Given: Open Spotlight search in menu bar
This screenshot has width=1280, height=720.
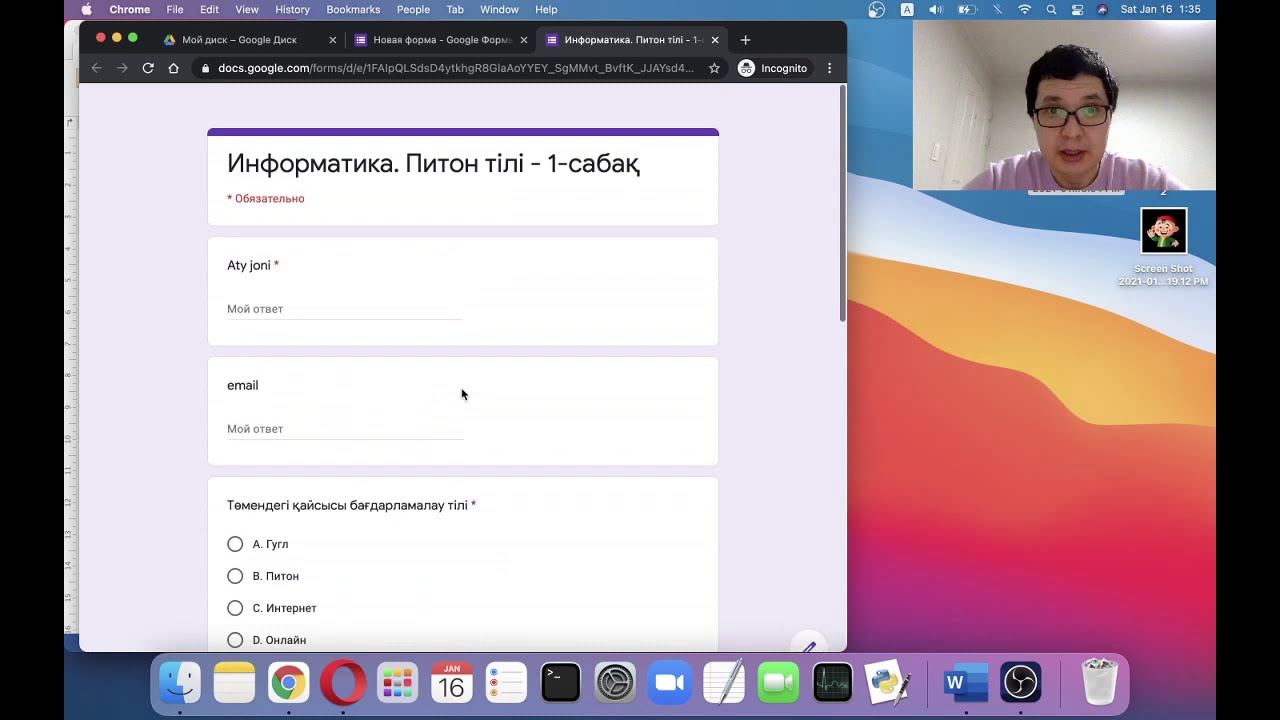Looking at the screenshot, I should [1051, 10].
